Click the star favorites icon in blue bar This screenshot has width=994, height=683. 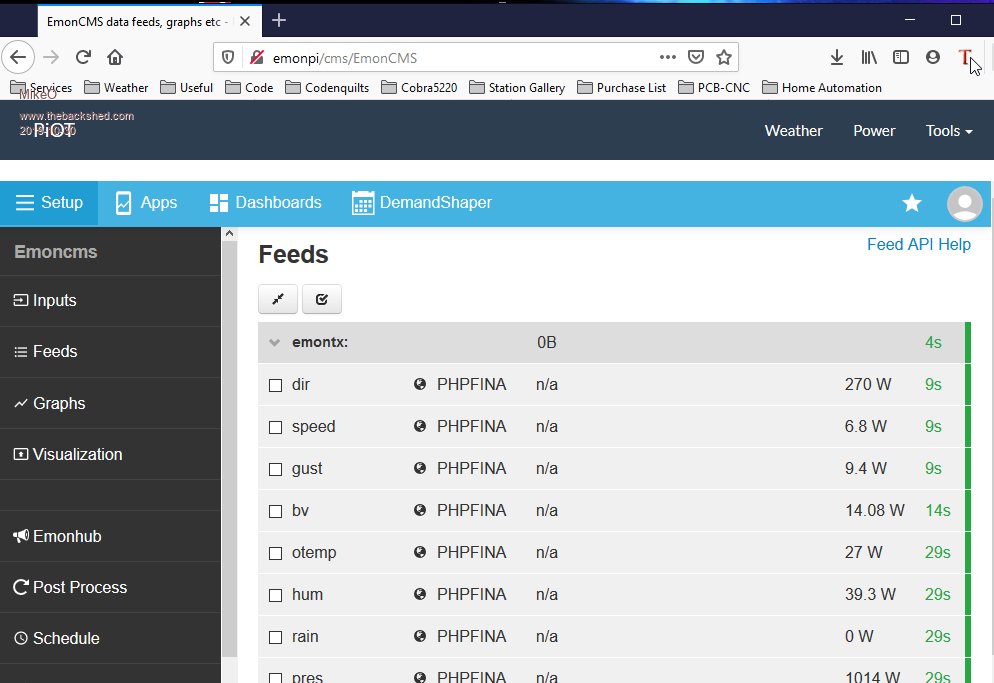(912, 203)
